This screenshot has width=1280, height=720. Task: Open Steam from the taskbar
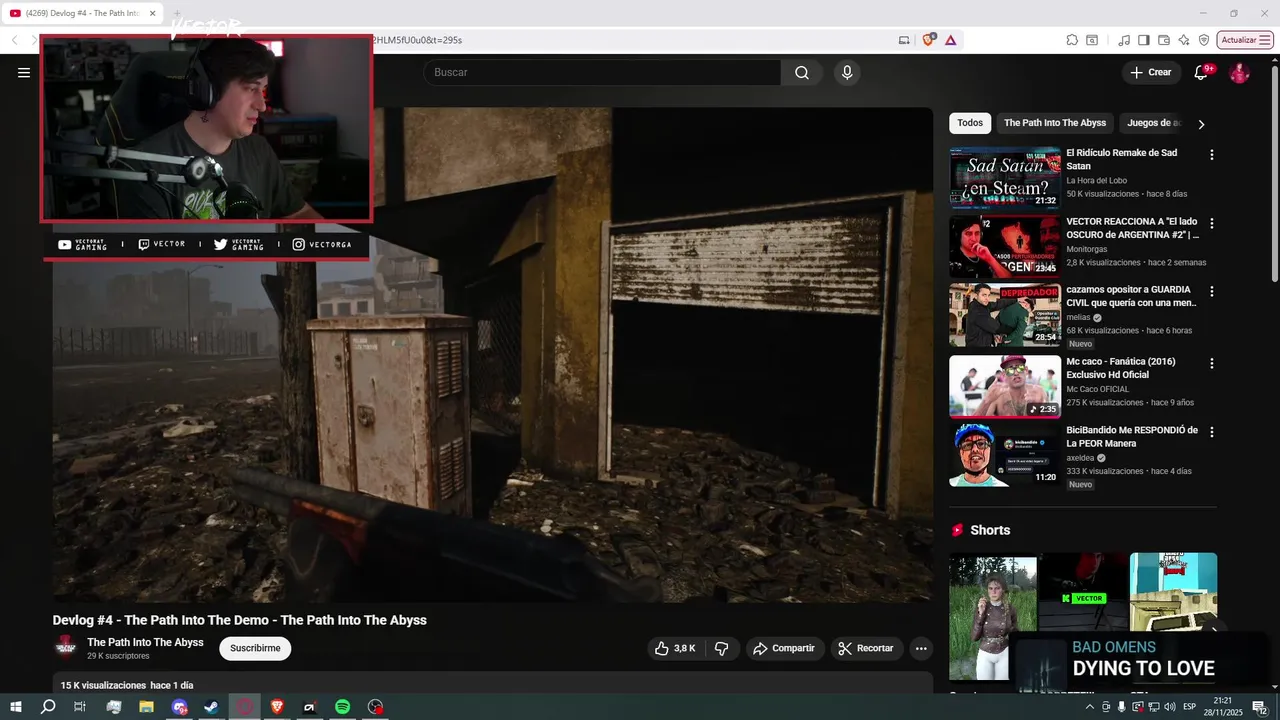tap(212, 707)
